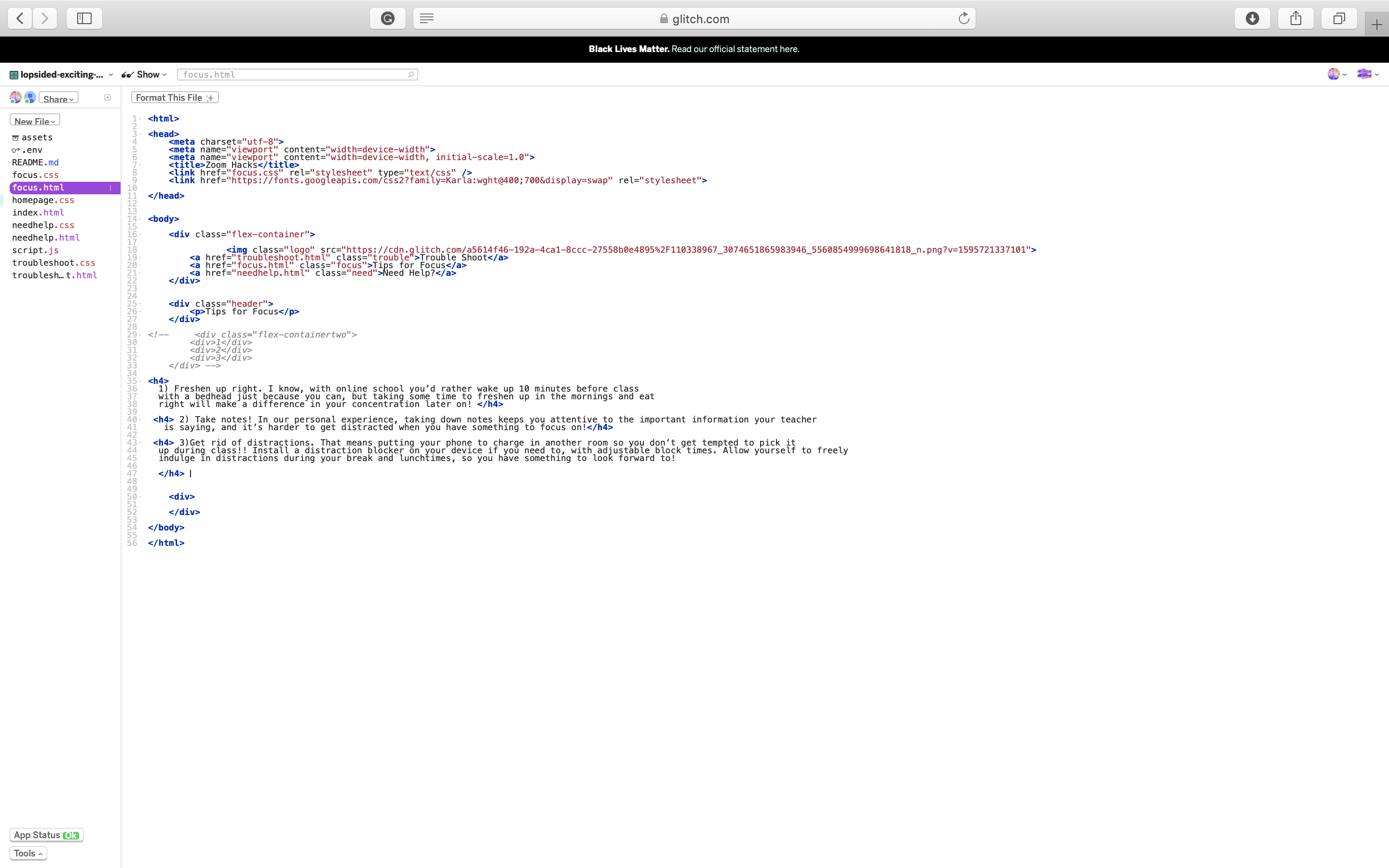Open the Share dropdown
1389x868 pixels.
point(58,99)
